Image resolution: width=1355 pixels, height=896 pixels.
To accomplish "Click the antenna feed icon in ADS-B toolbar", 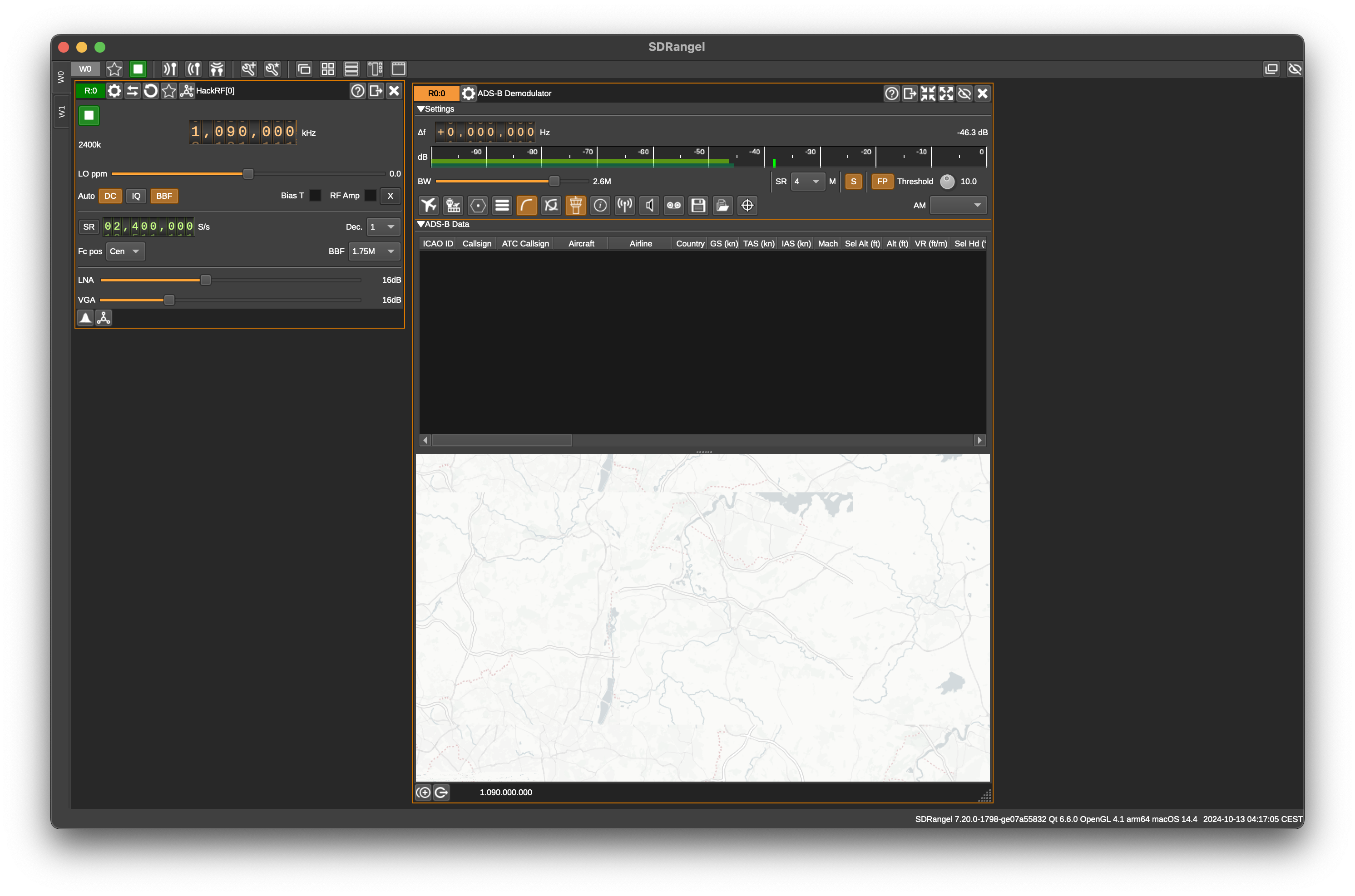I will pos(625,205).
